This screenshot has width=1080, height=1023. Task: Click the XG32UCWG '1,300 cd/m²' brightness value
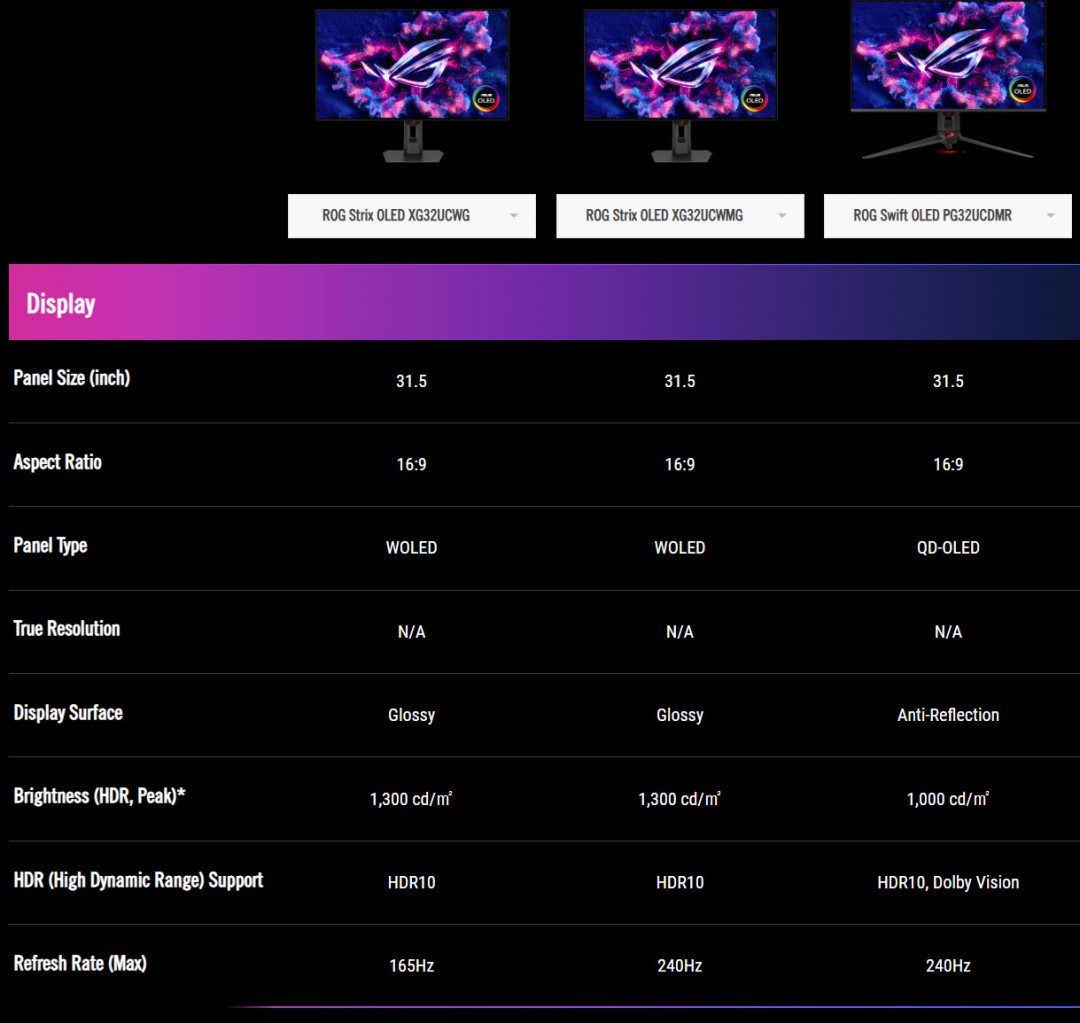(411, 798)
